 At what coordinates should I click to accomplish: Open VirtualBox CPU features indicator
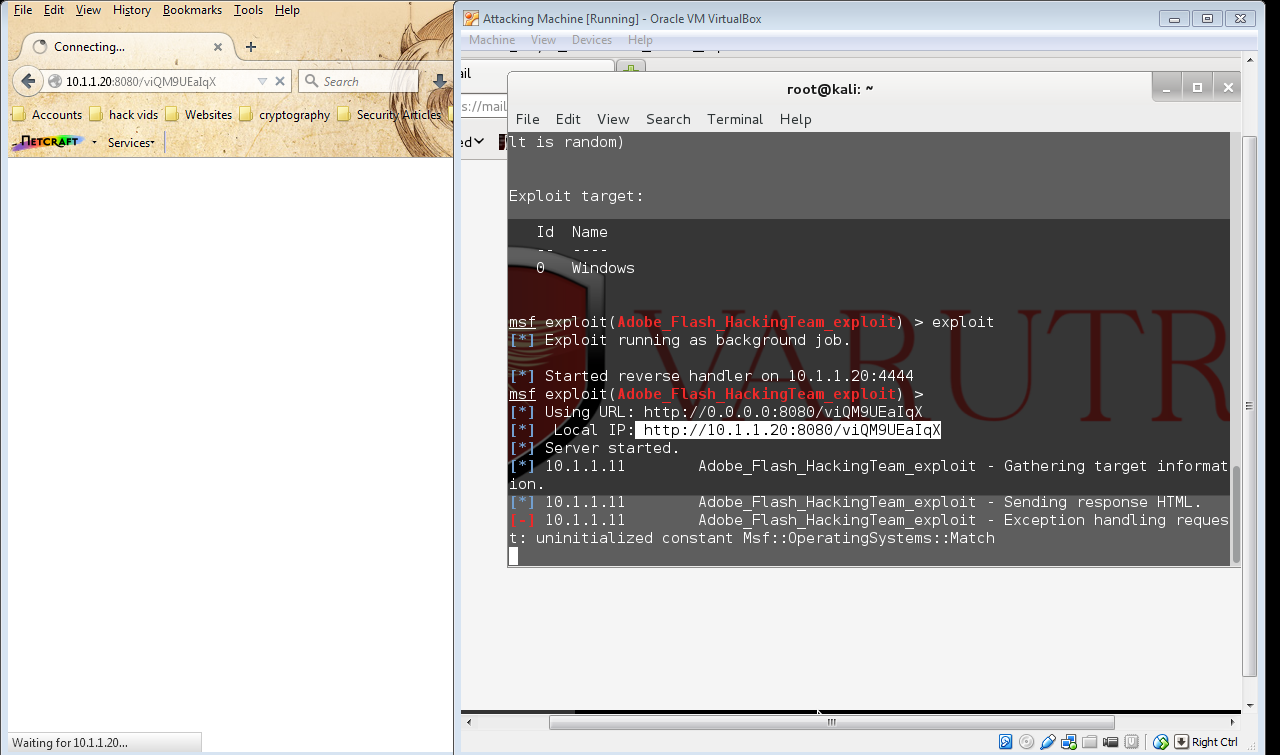1131,742
